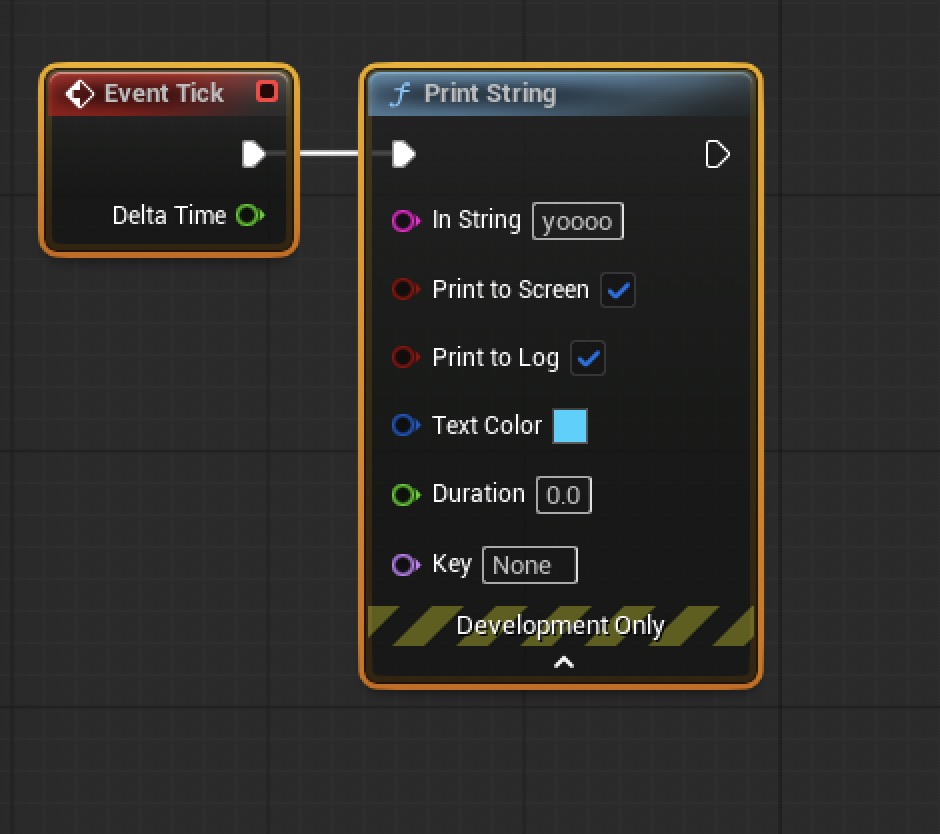
Task: Click the green Delta Time output pin
Action: (249, 215)
